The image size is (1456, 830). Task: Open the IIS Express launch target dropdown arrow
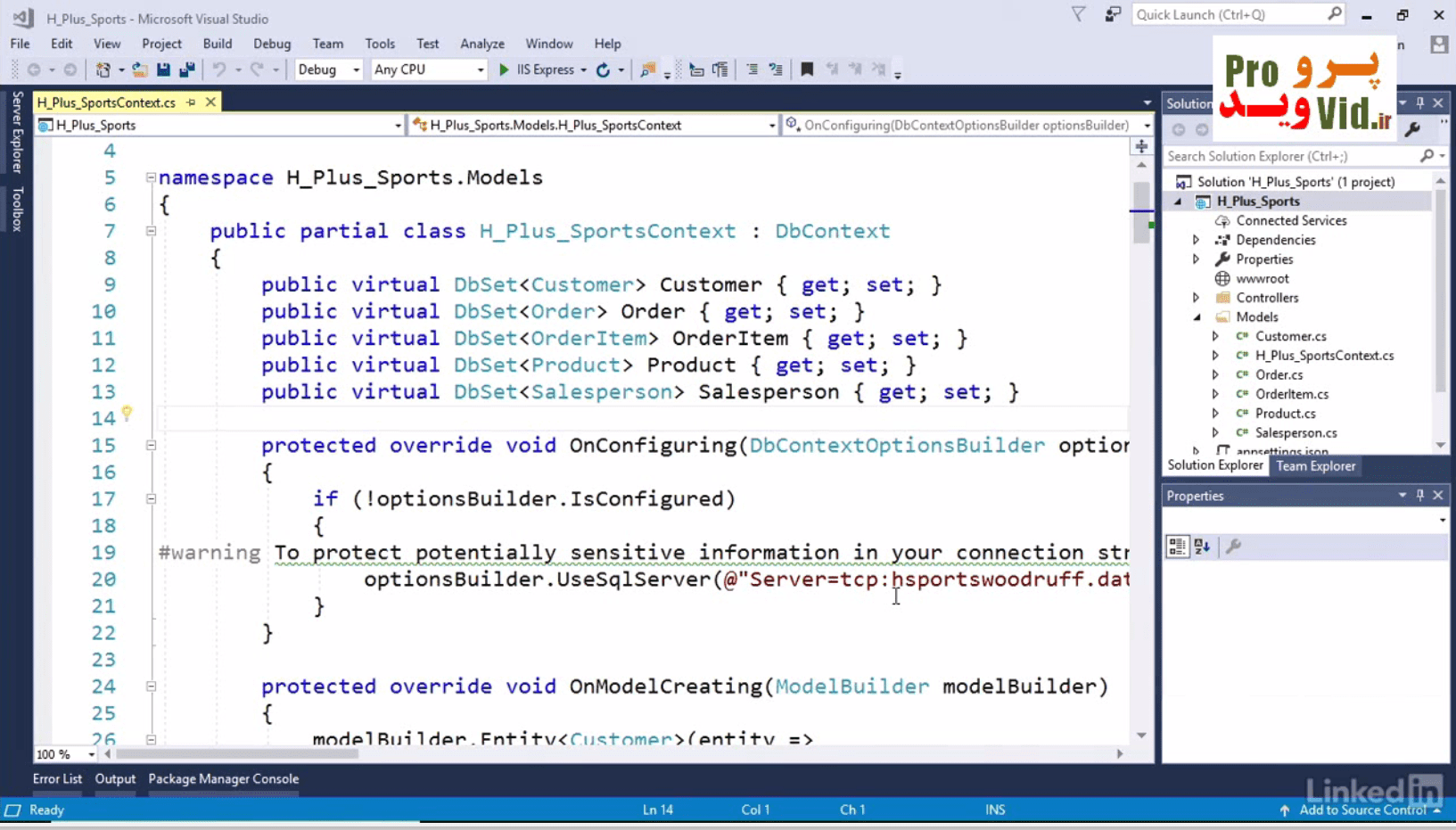[583, 70]
